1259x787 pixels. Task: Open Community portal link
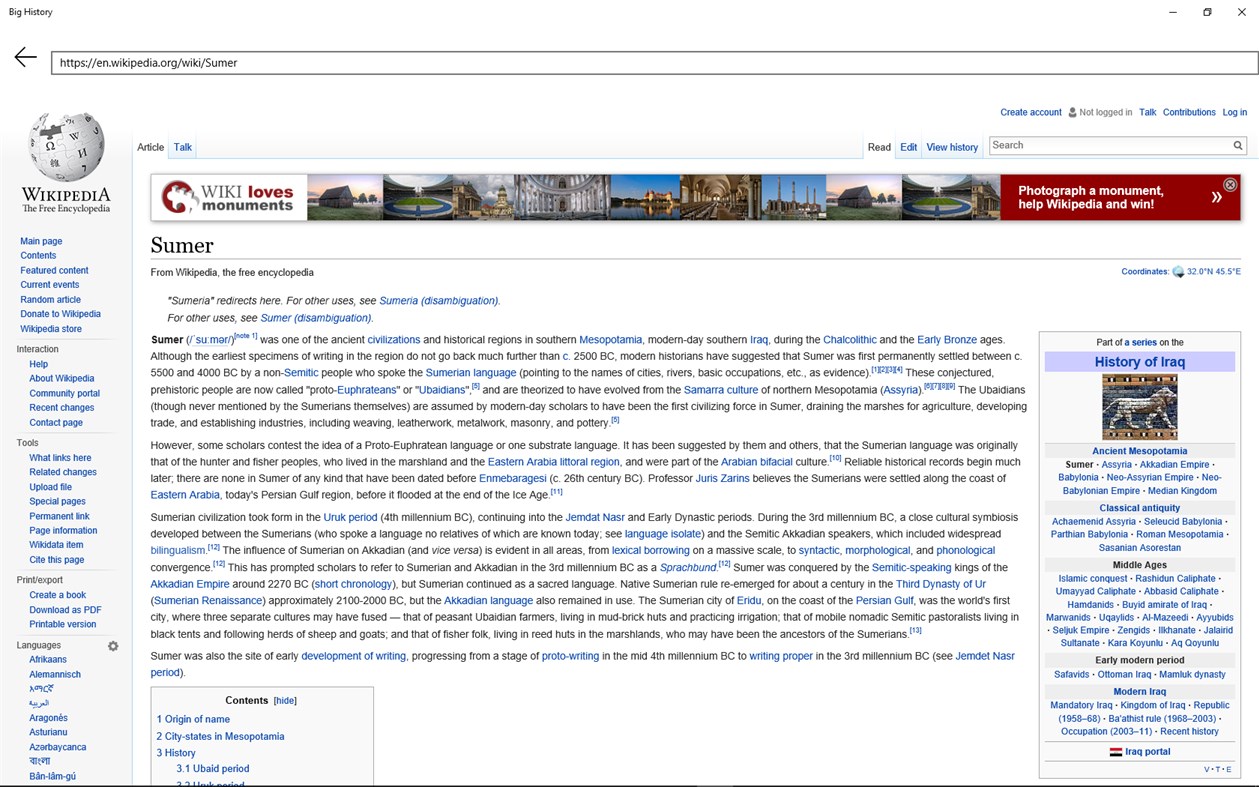coord(65,394)
